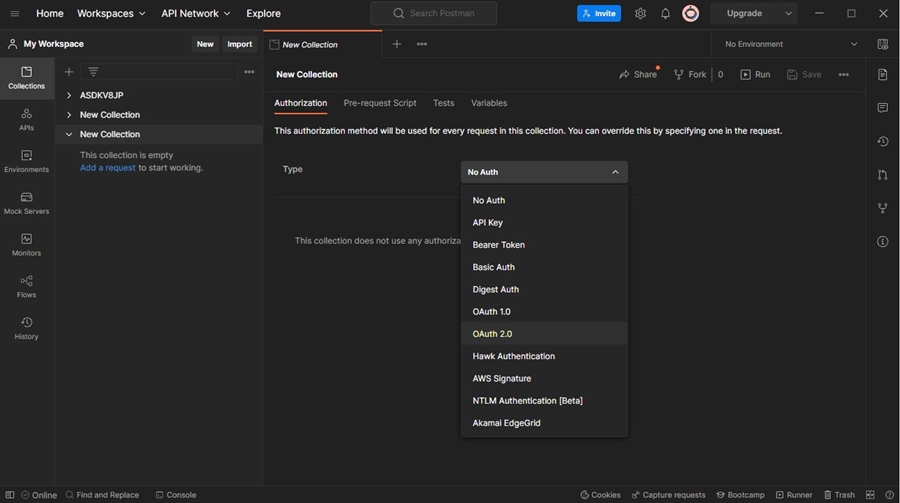Choose OAuth 1.0 option
Image resolution: width=900 pixels, height=503 pixels.
[x=544, y=312]
